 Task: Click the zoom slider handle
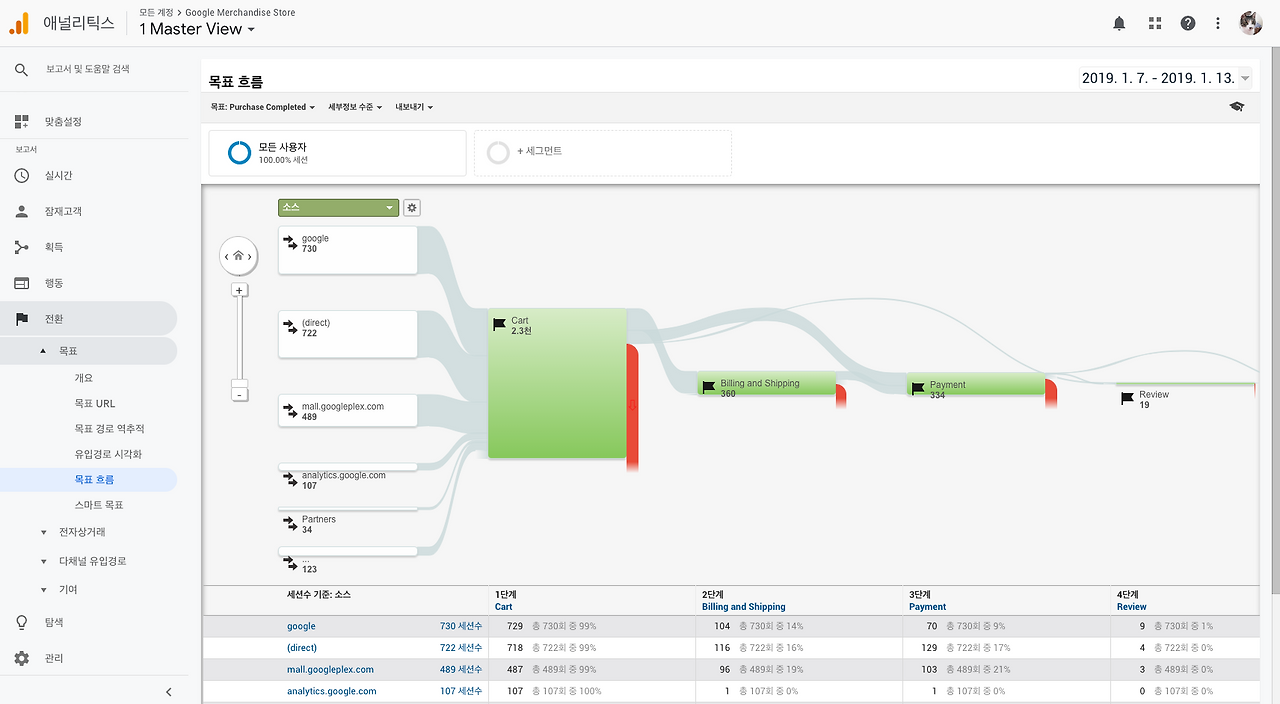tap(239, 383)
